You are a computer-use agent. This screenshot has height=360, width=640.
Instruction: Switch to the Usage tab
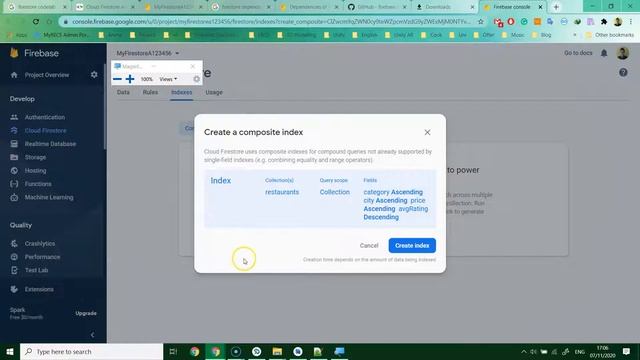coord(214,92)
